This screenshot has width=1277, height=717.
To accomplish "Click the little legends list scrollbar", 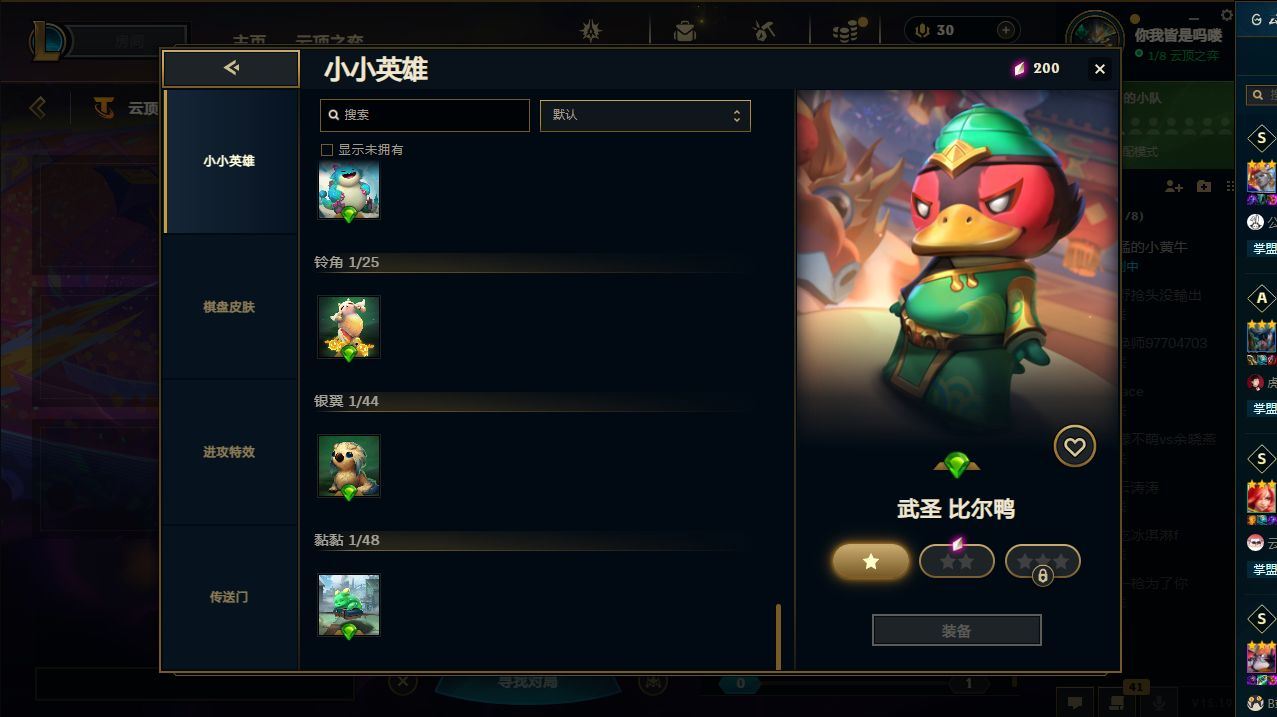I will click(779, 636).
